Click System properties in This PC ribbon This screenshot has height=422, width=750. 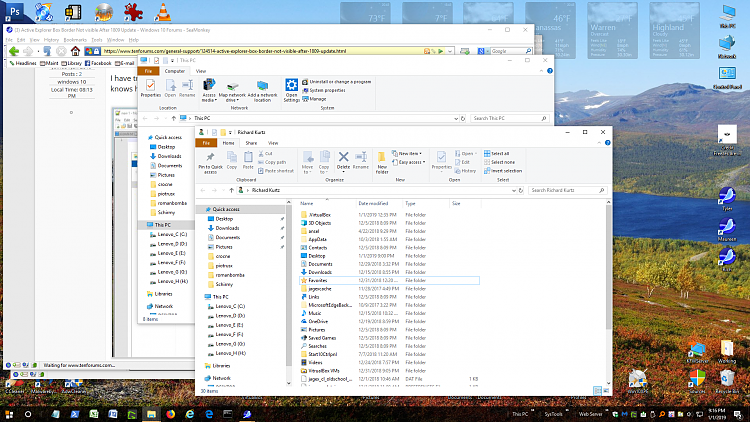[x=323, y=90]
